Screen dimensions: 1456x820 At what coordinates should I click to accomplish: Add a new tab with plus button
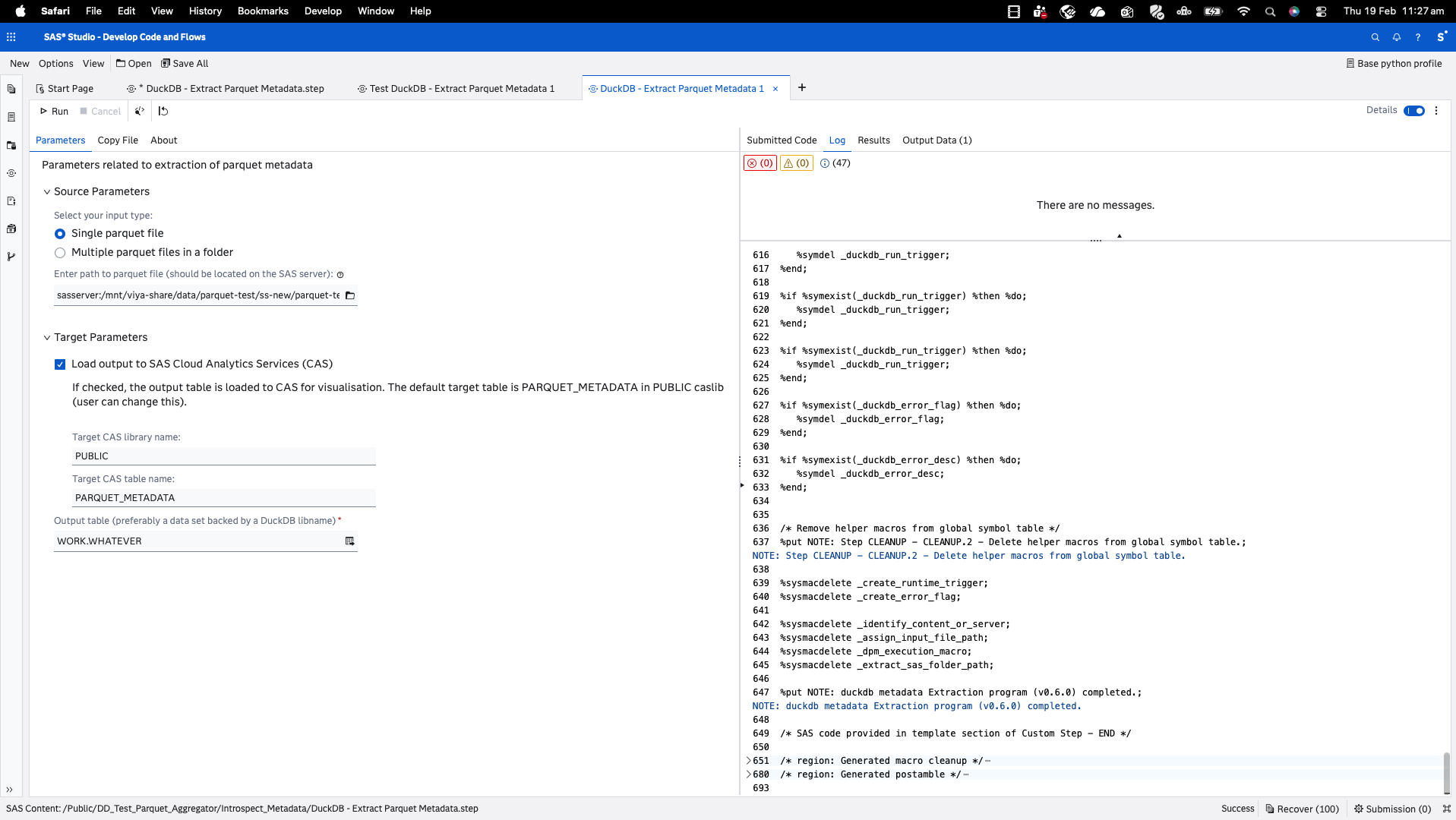[x=802, y=87]
